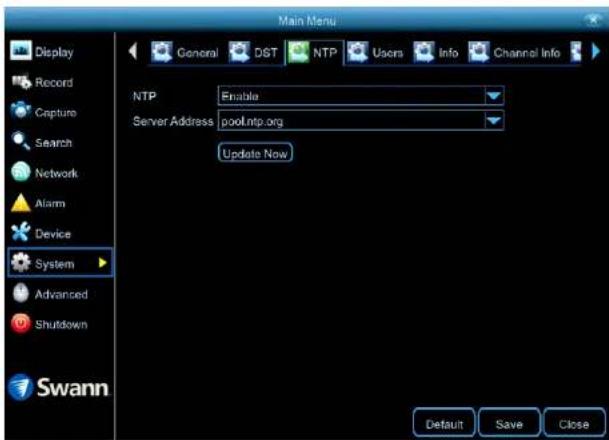
Task: Click the General tab gear icon
Action: coord(162,52)
